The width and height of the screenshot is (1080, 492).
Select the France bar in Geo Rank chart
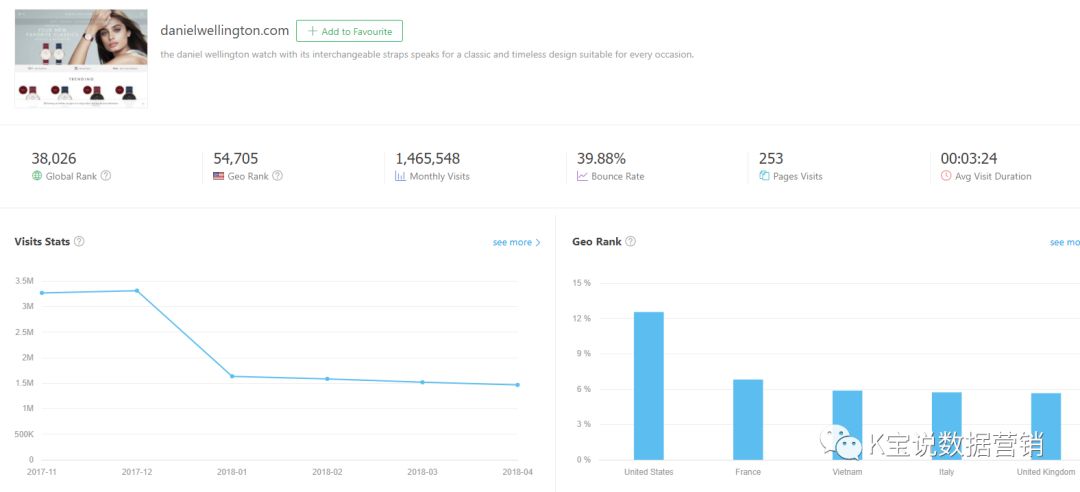tap(748, 419)
